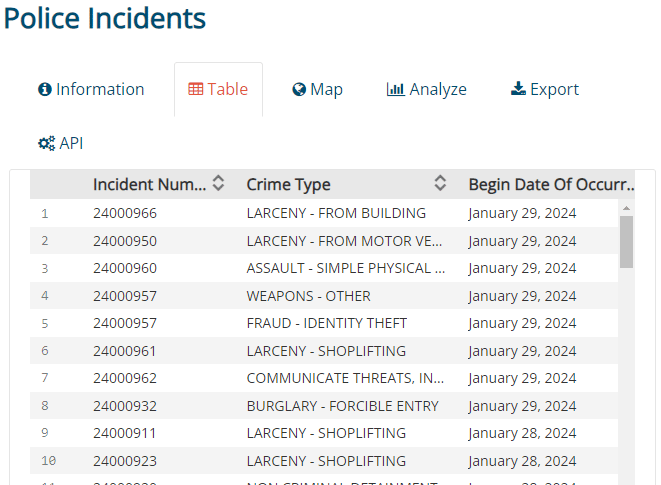This screenshot has width=661, height=485.
Task: Click the Police Incidents heading
Action: click(105, 18)
